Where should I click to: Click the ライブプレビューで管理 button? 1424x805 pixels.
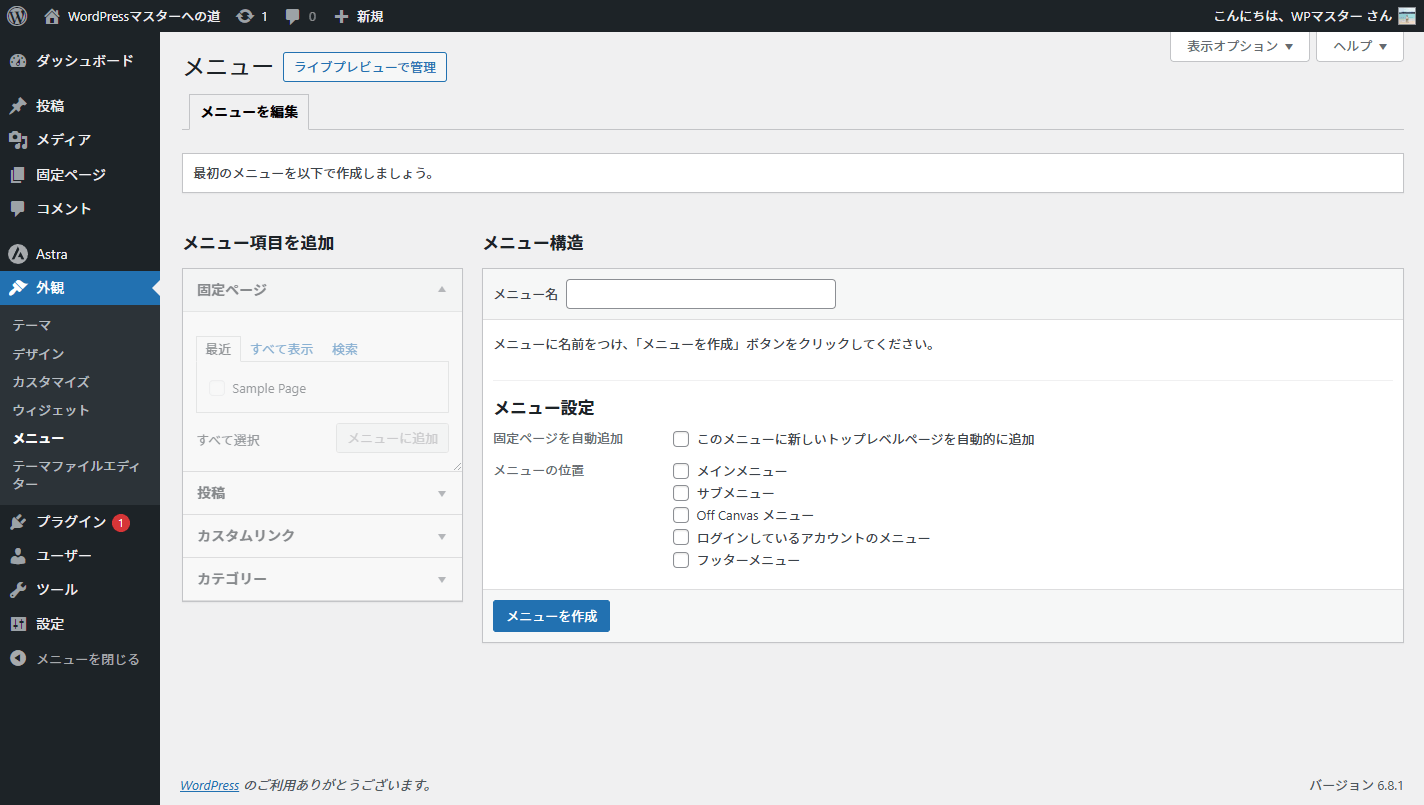click(365, 67)
